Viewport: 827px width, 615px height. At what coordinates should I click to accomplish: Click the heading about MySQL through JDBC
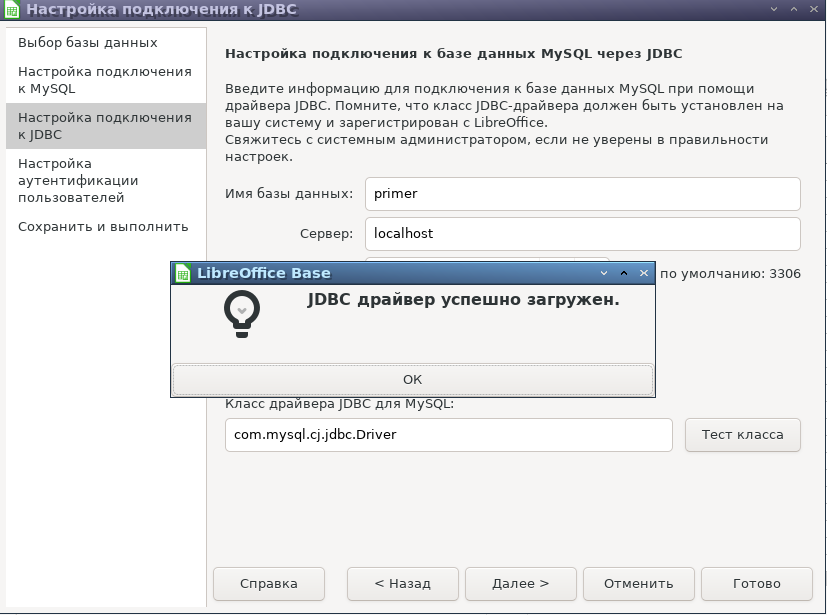454,54
